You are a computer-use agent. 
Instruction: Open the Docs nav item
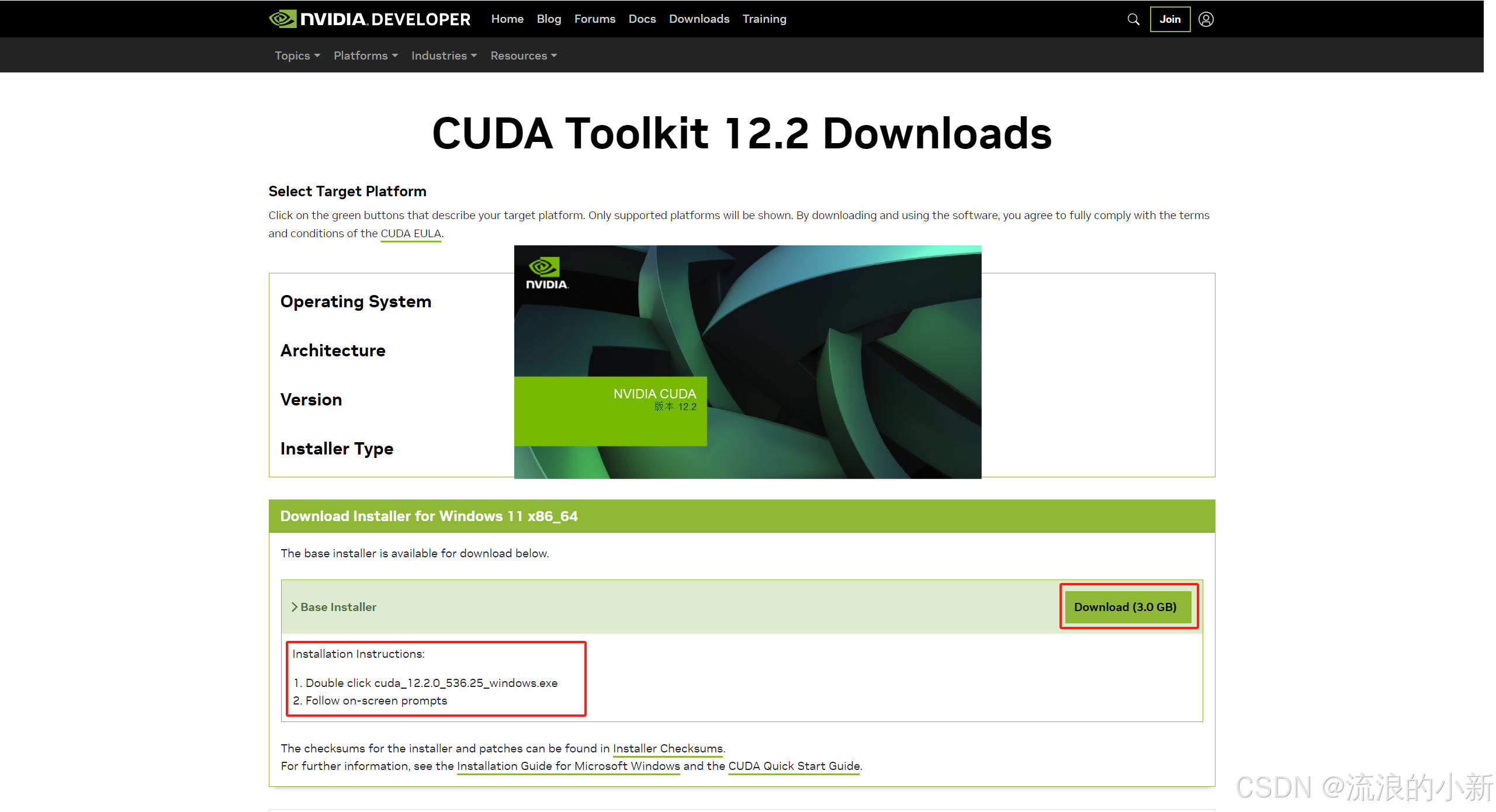pyautogui.click(x=642, y=19)
